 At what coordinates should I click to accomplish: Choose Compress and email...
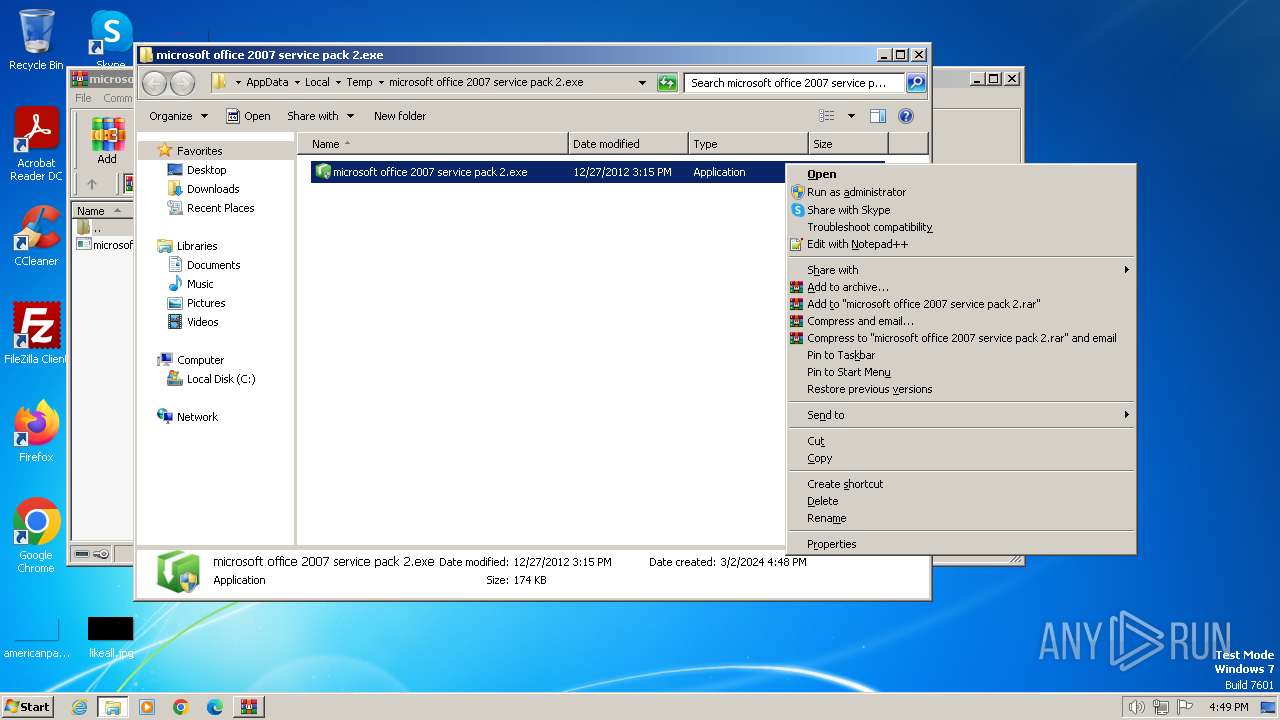click(961, 321)
